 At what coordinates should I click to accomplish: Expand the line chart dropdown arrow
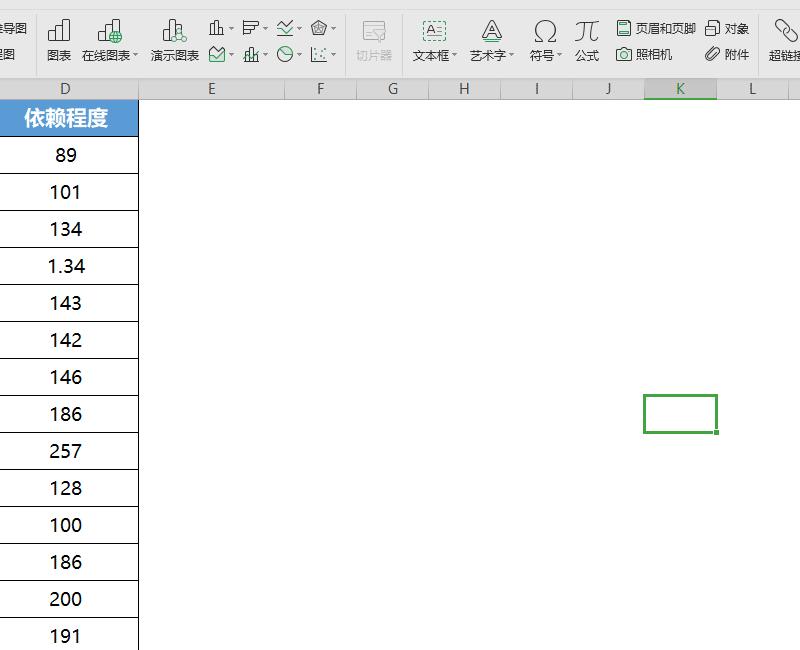(299, 28)
